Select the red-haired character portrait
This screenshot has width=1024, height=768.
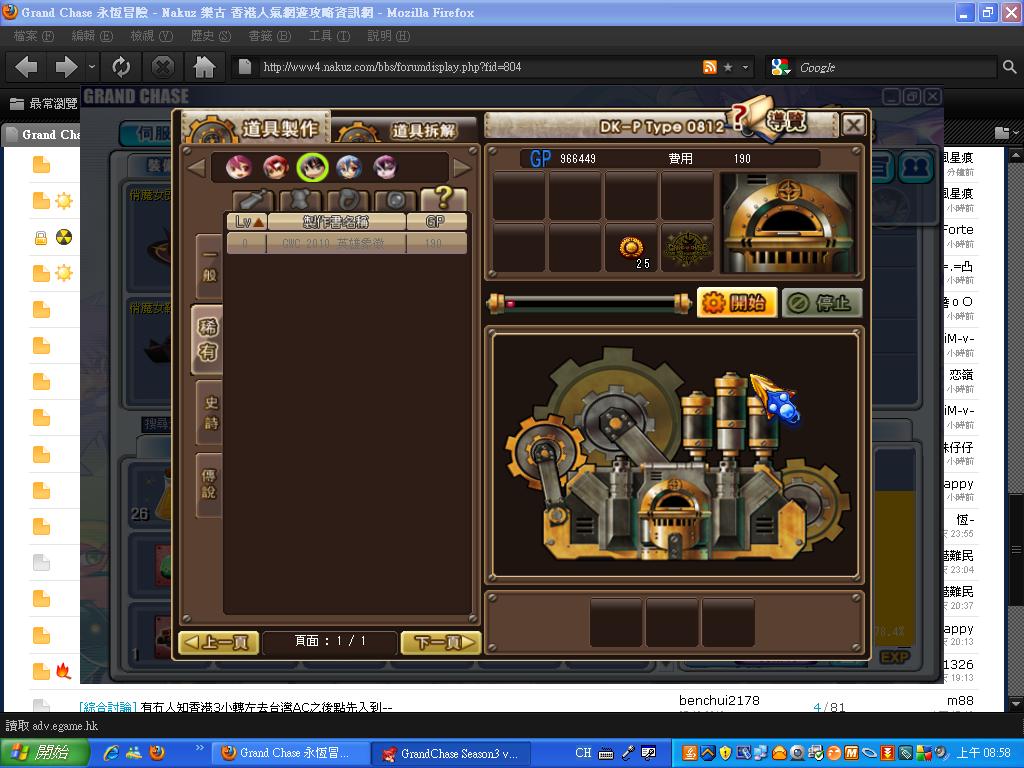(x=276, y=167)
